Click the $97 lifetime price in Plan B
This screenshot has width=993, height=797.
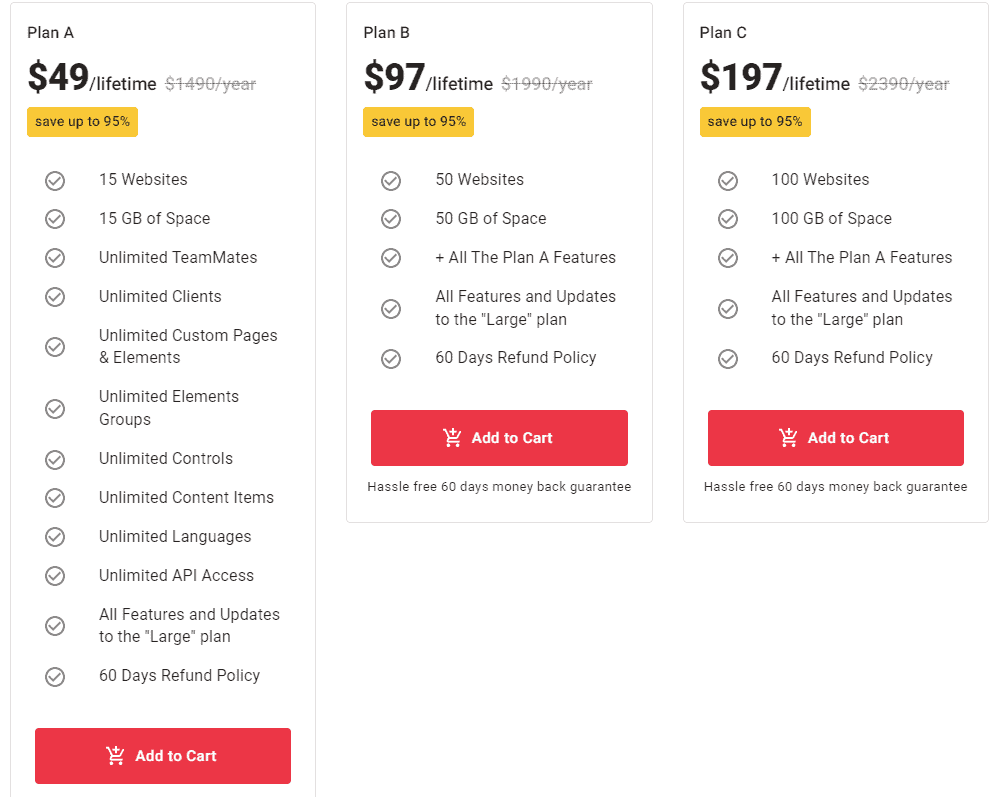point(394,78)
